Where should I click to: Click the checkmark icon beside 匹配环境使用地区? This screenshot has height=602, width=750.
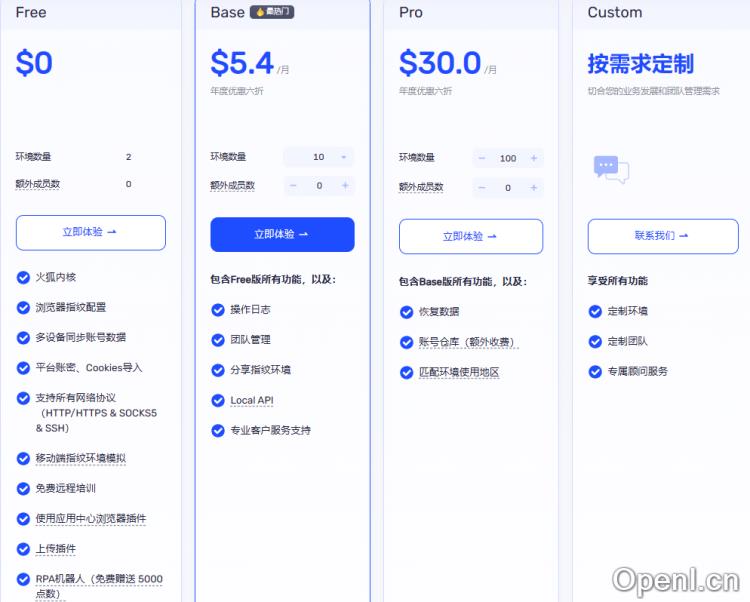pyautogui.click(x=406, y=372)
